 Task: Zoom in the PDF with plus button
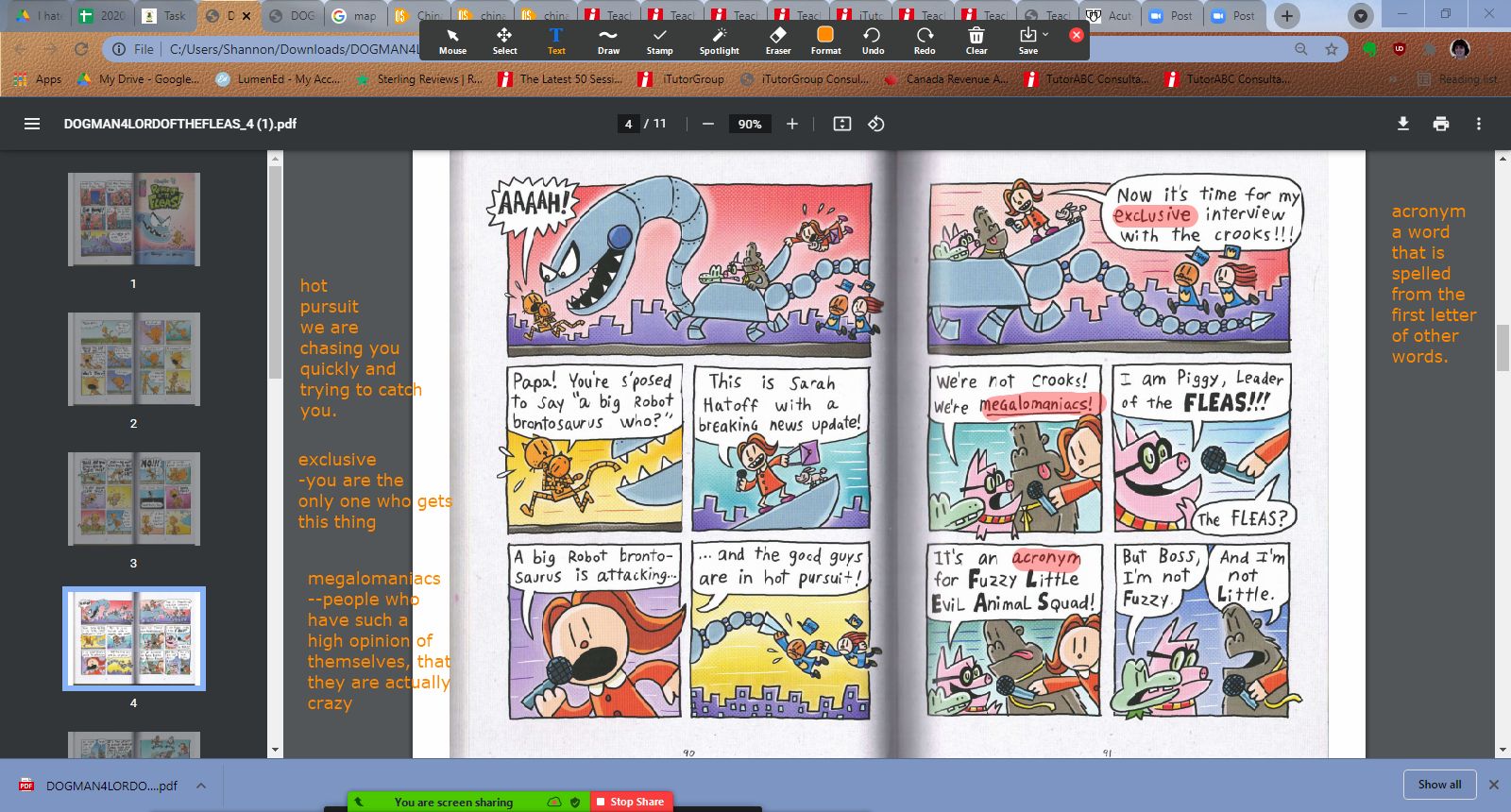[792, 124]
